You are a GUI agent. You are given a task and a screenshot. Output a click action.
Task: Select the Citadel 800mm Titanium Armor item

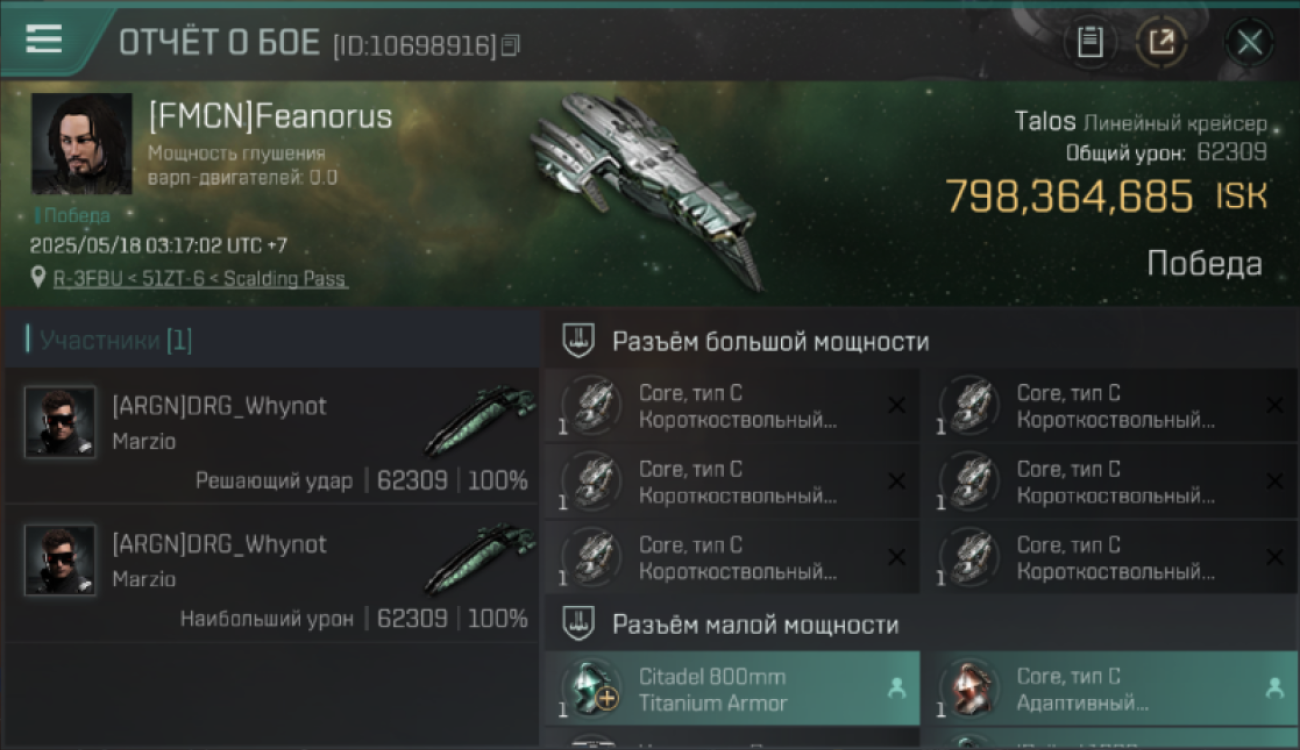click(732, 689)
